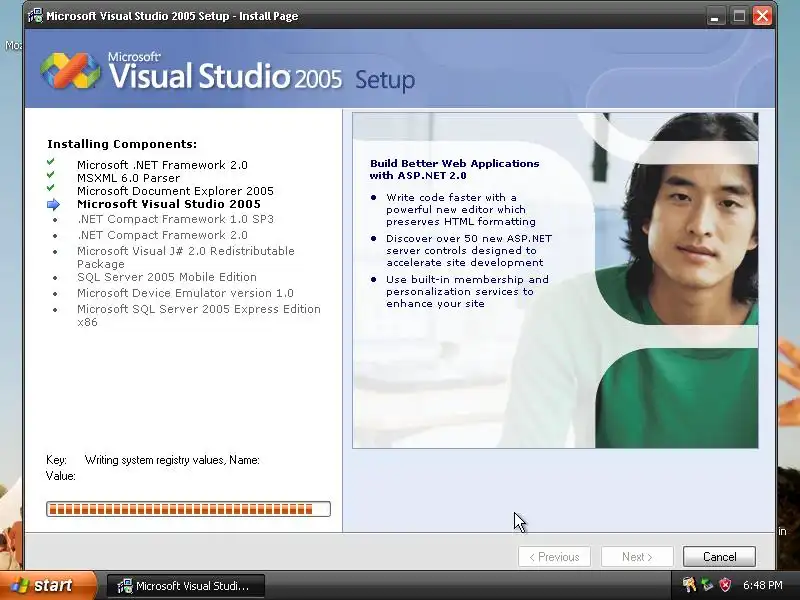Click the checkmark beside Microsoft Document Explorer 2005
The image size is (800, 600).
51,187
